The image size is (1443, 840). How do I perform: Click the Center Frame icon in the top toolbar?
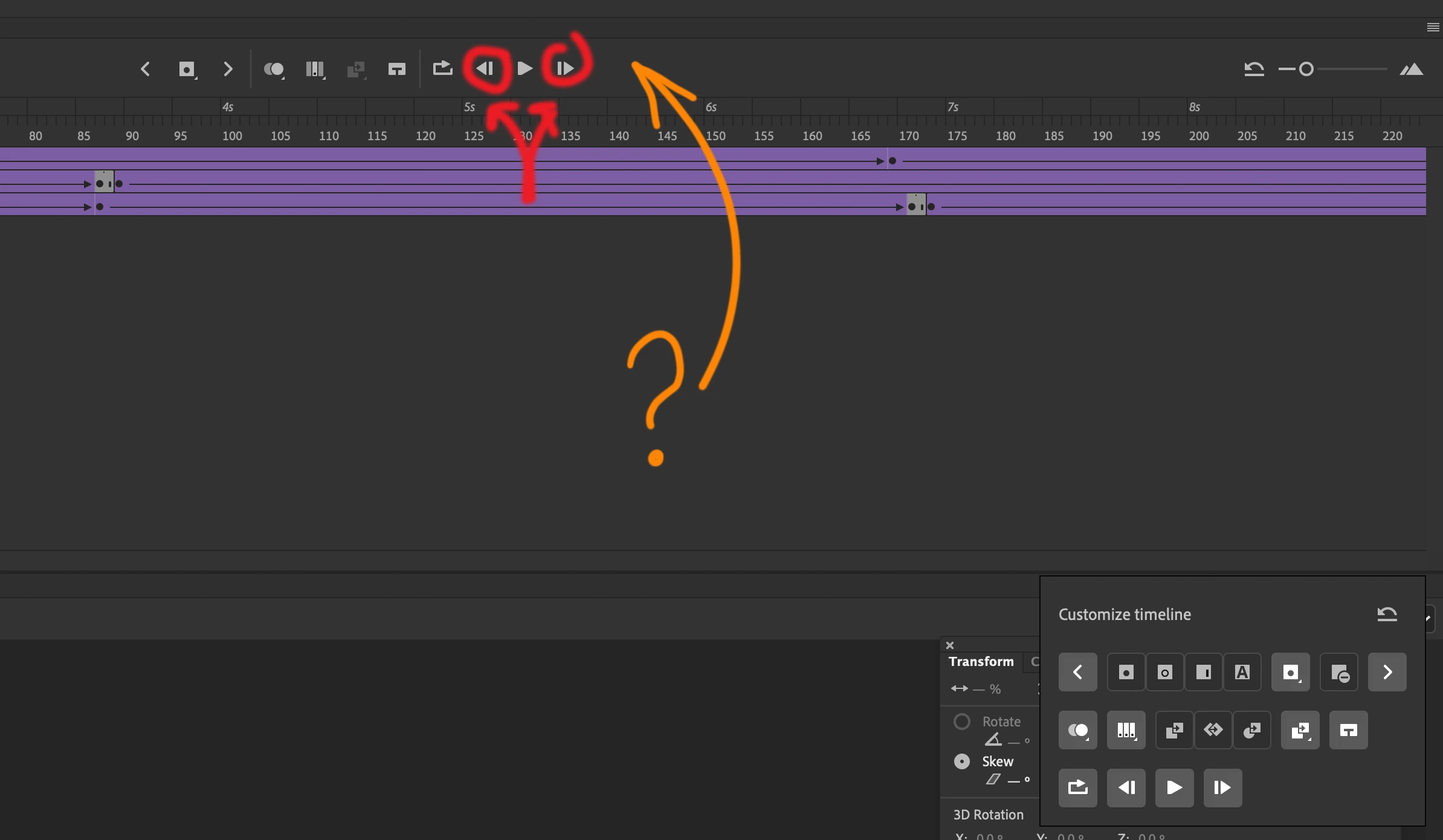pyautogui.click(x=396, y=69)
